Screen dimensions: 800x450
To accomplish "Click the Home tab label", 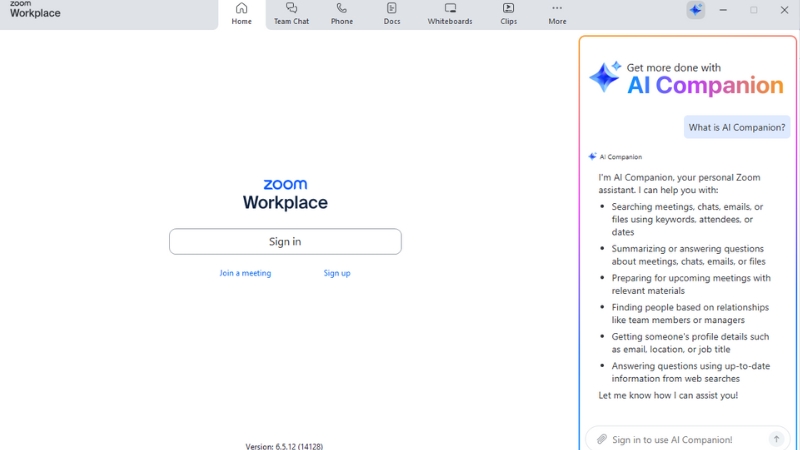I will (x=241, y=21).
